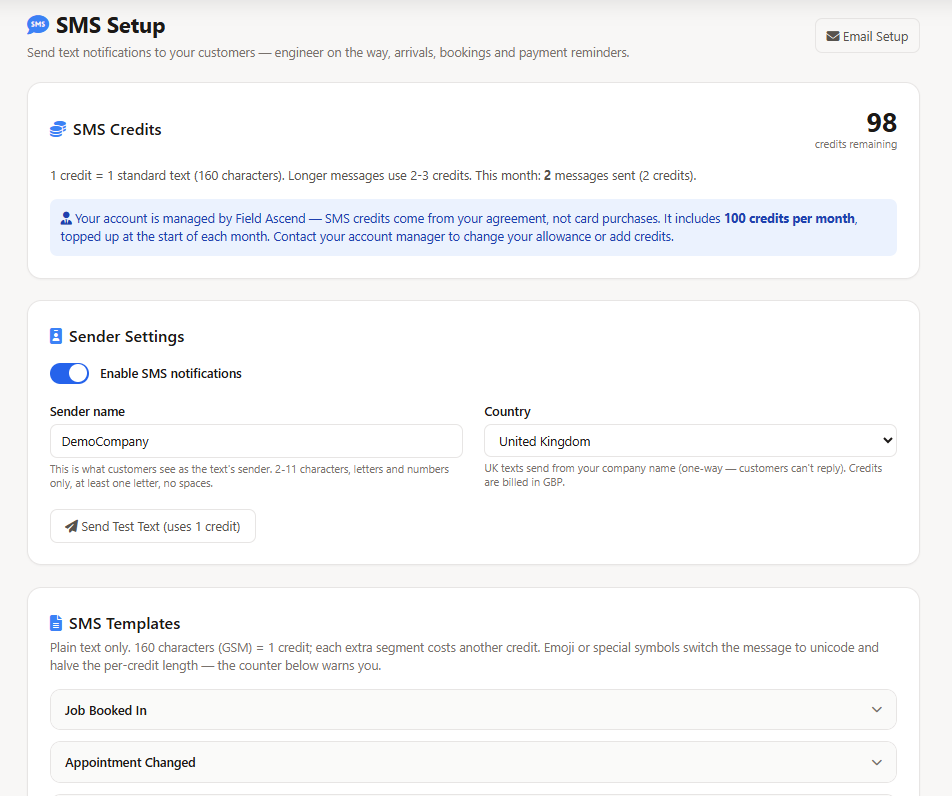The height and width of the screenshot is (796, 952).
Task: Click the 'Send text notifications' page subtitle
Action: [328, 53]
